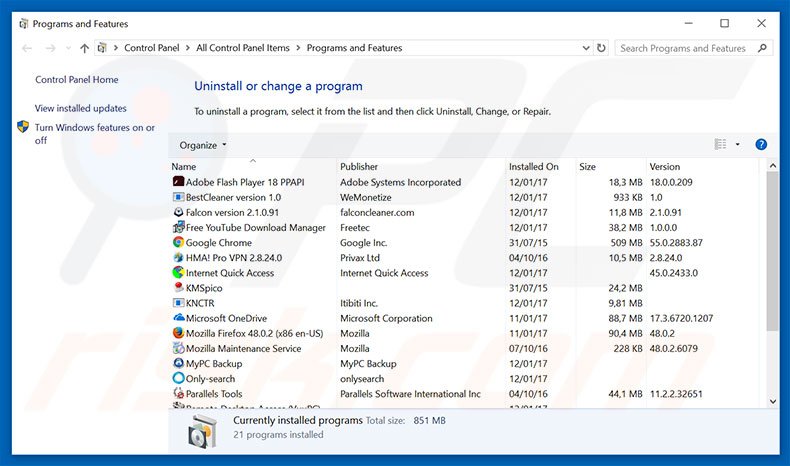Image resolution: width=790 pixels, height=466 pixels.
Task: Click the Falcon version 2.1.0.91 icon
Action: point(178,212)
